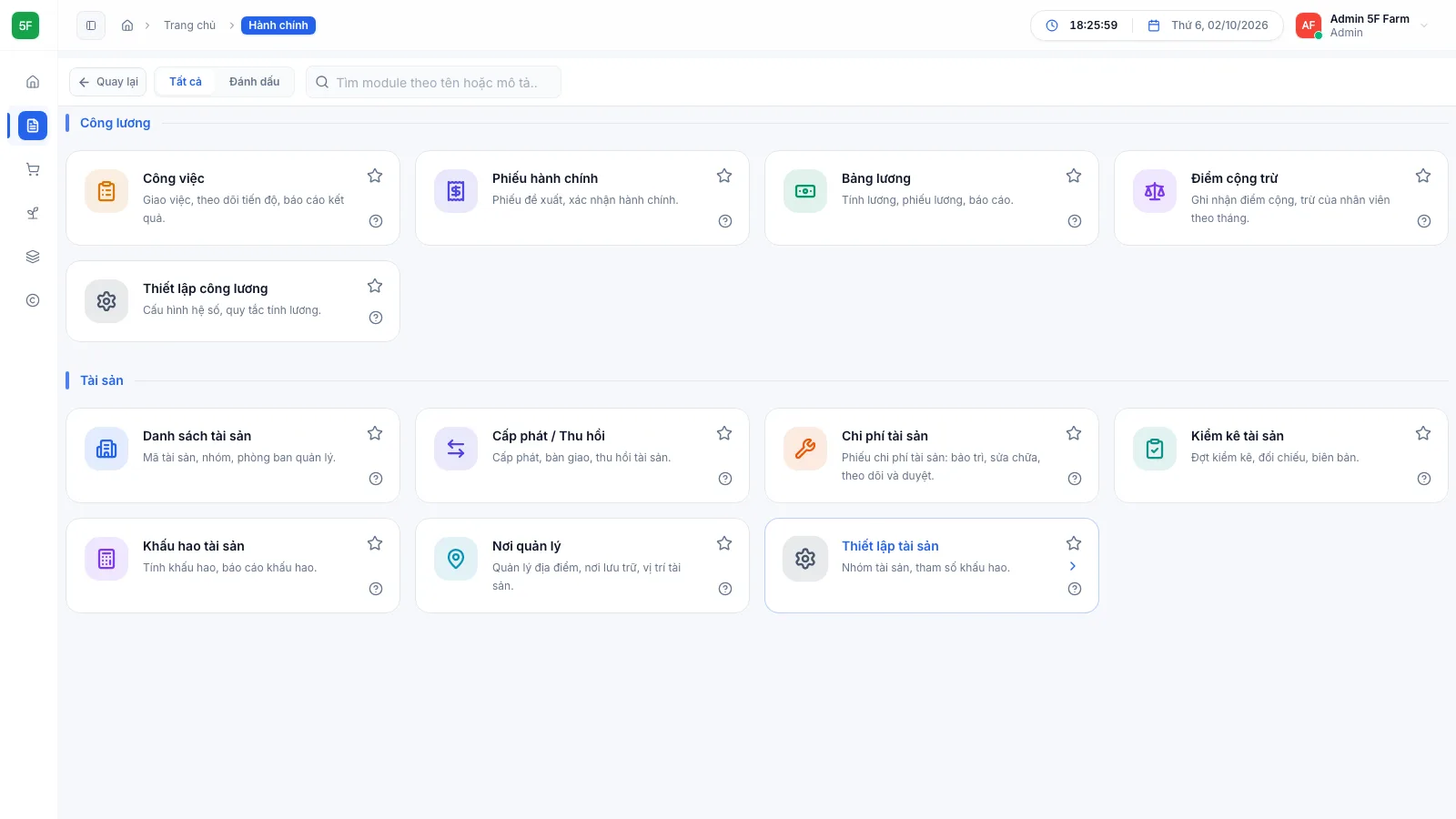Viewport: 1456px width, 819px height.
Task: Open the shopping cart sidebar icon
Action: tap(33, 169)
